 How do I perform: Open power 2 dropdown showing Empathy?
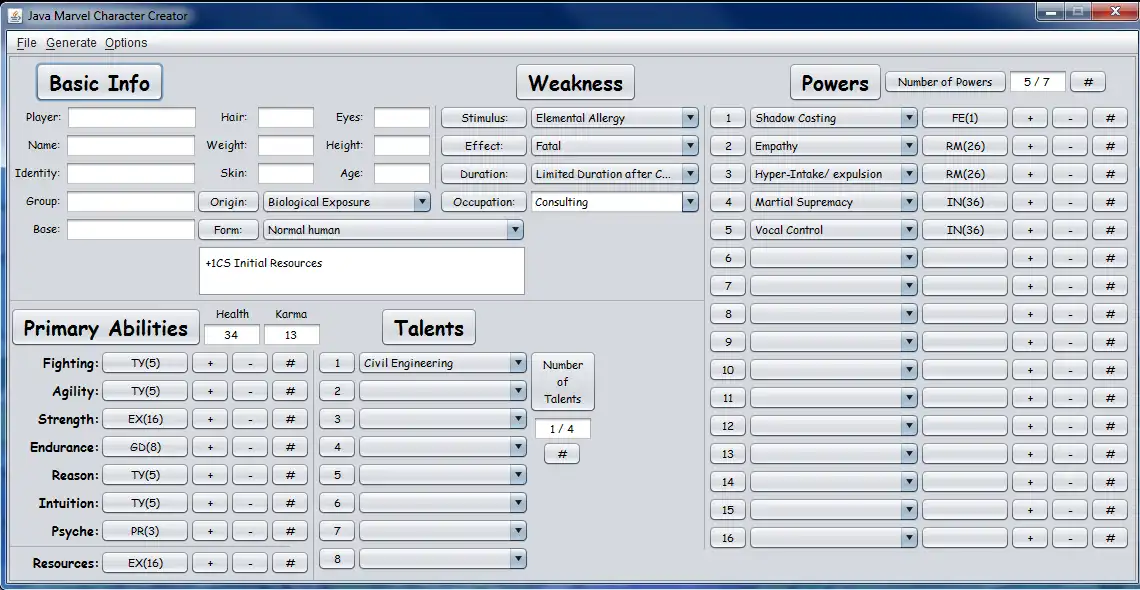[834, 146]
